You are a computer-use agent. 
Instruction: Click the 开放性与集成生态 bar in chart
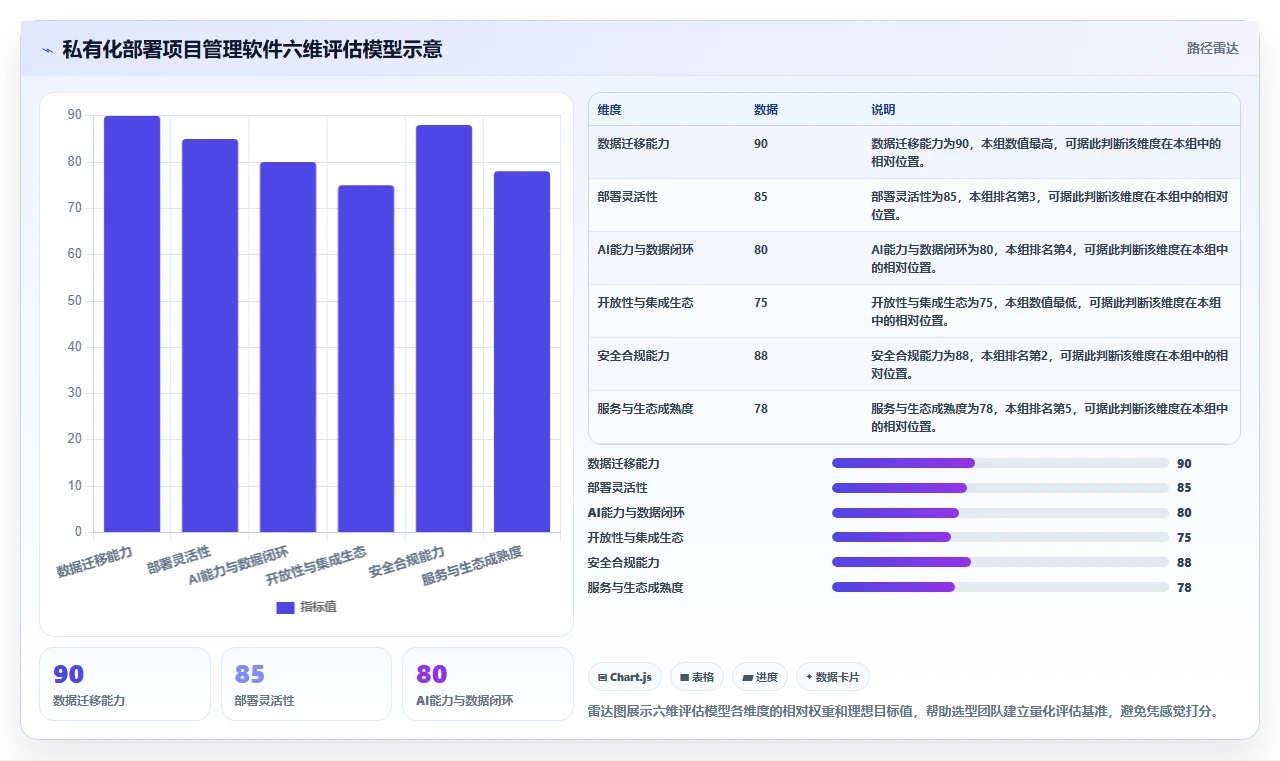pyautogui.click(x=366, y=358)
